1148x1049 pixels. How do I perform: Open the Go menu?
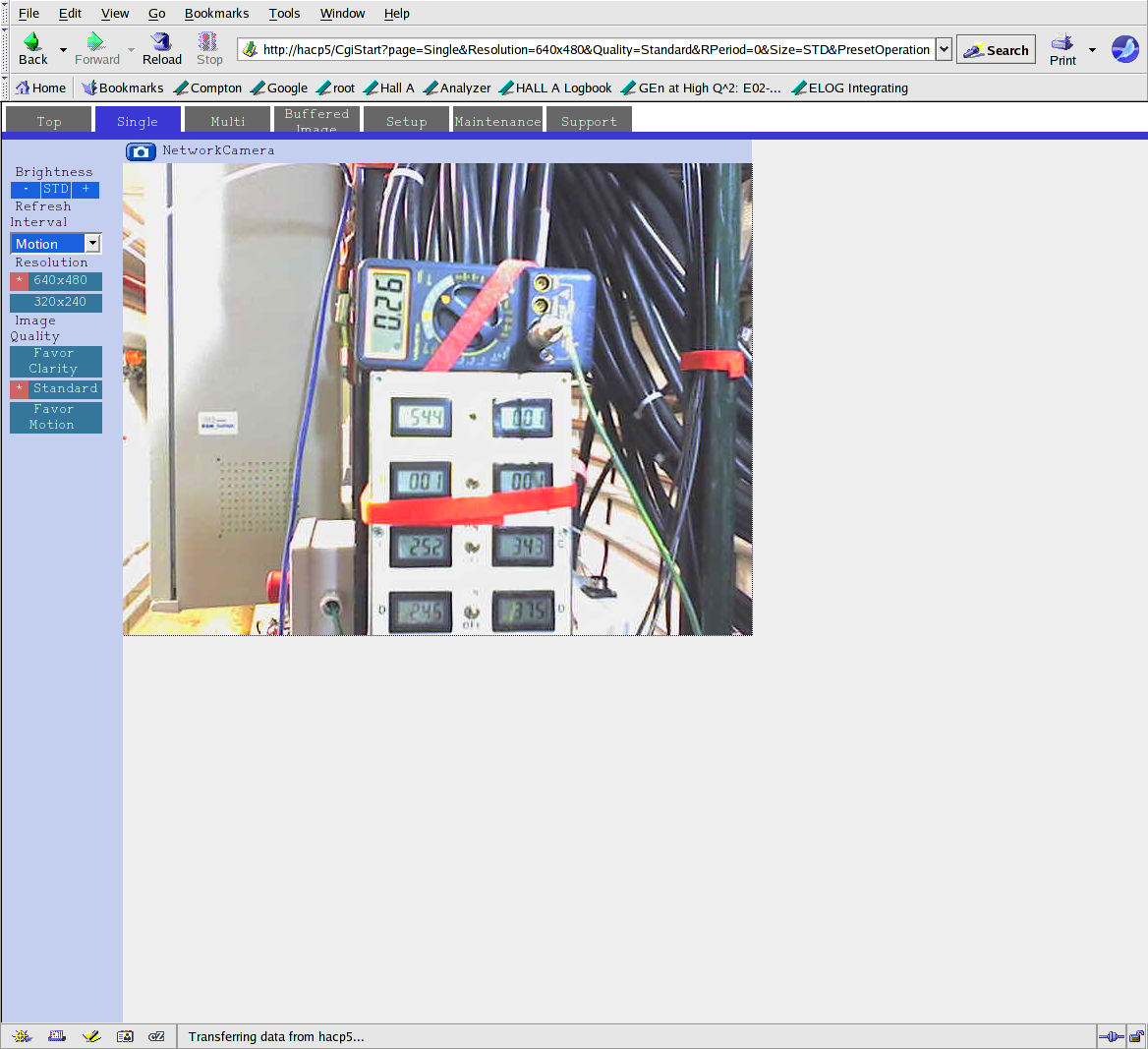point(156,13)
